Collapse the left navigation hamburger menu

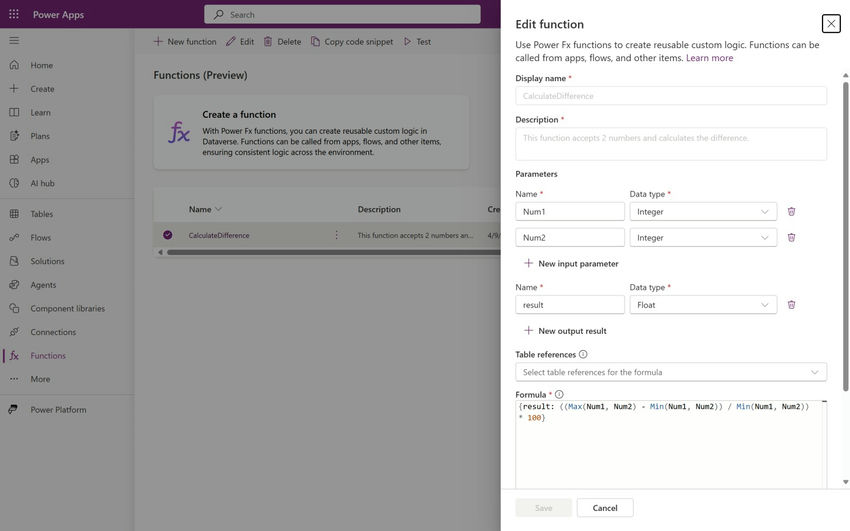coord(14,40)
